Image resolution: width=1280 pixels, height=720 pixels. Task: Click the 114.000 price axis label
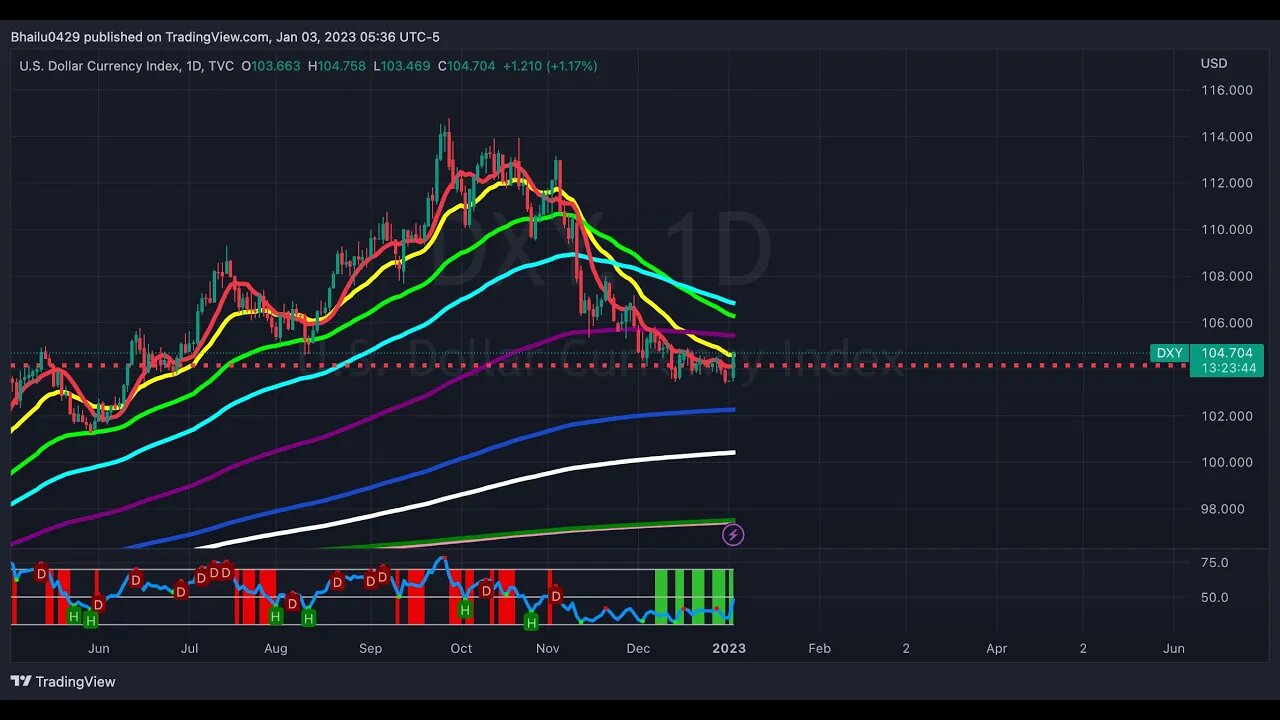pyautogui.click(x=1227, y=137)
